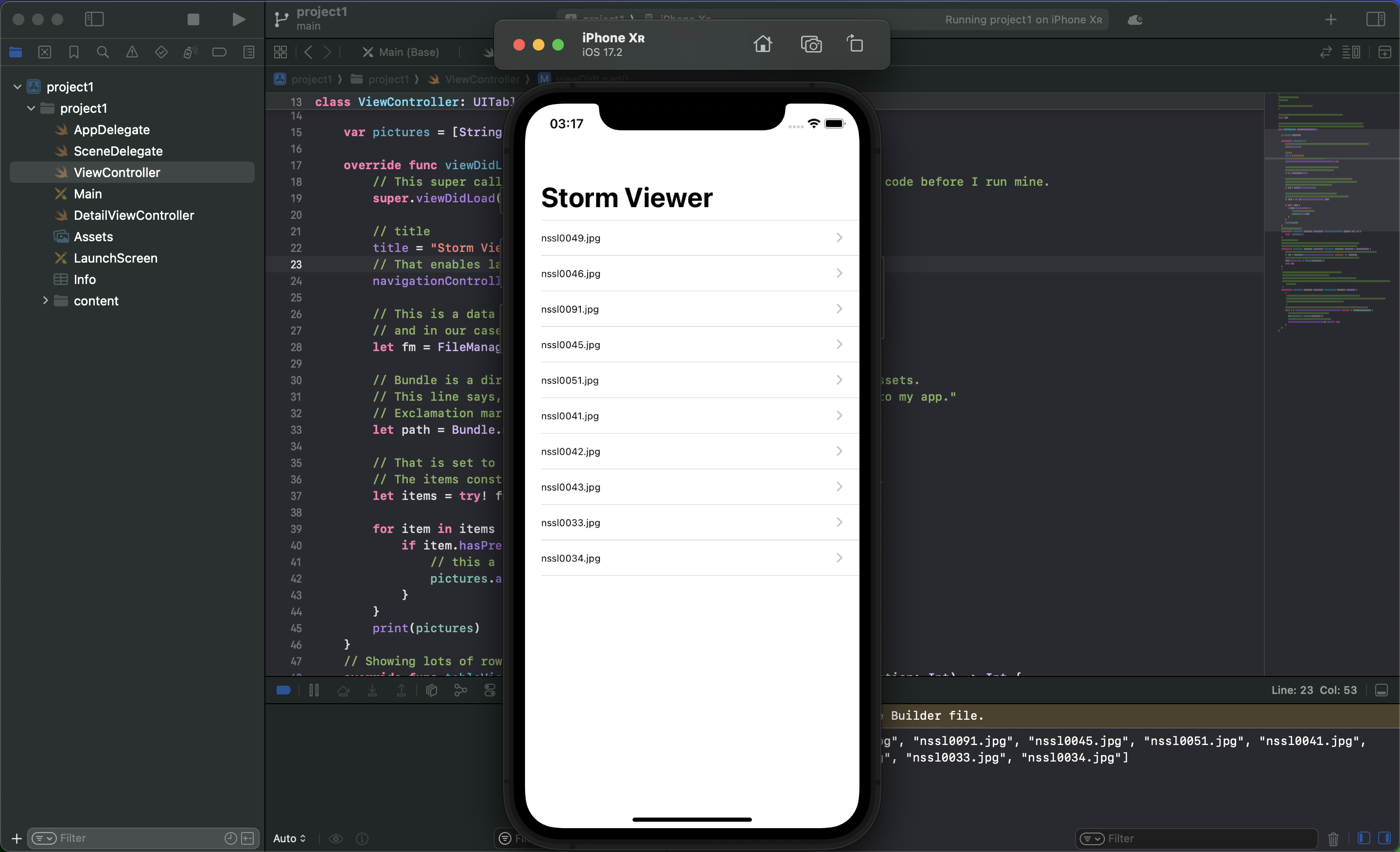1400x852 pixels.
Task: Switch to Main (Base) editor tab
Action: tap(401, 53)
